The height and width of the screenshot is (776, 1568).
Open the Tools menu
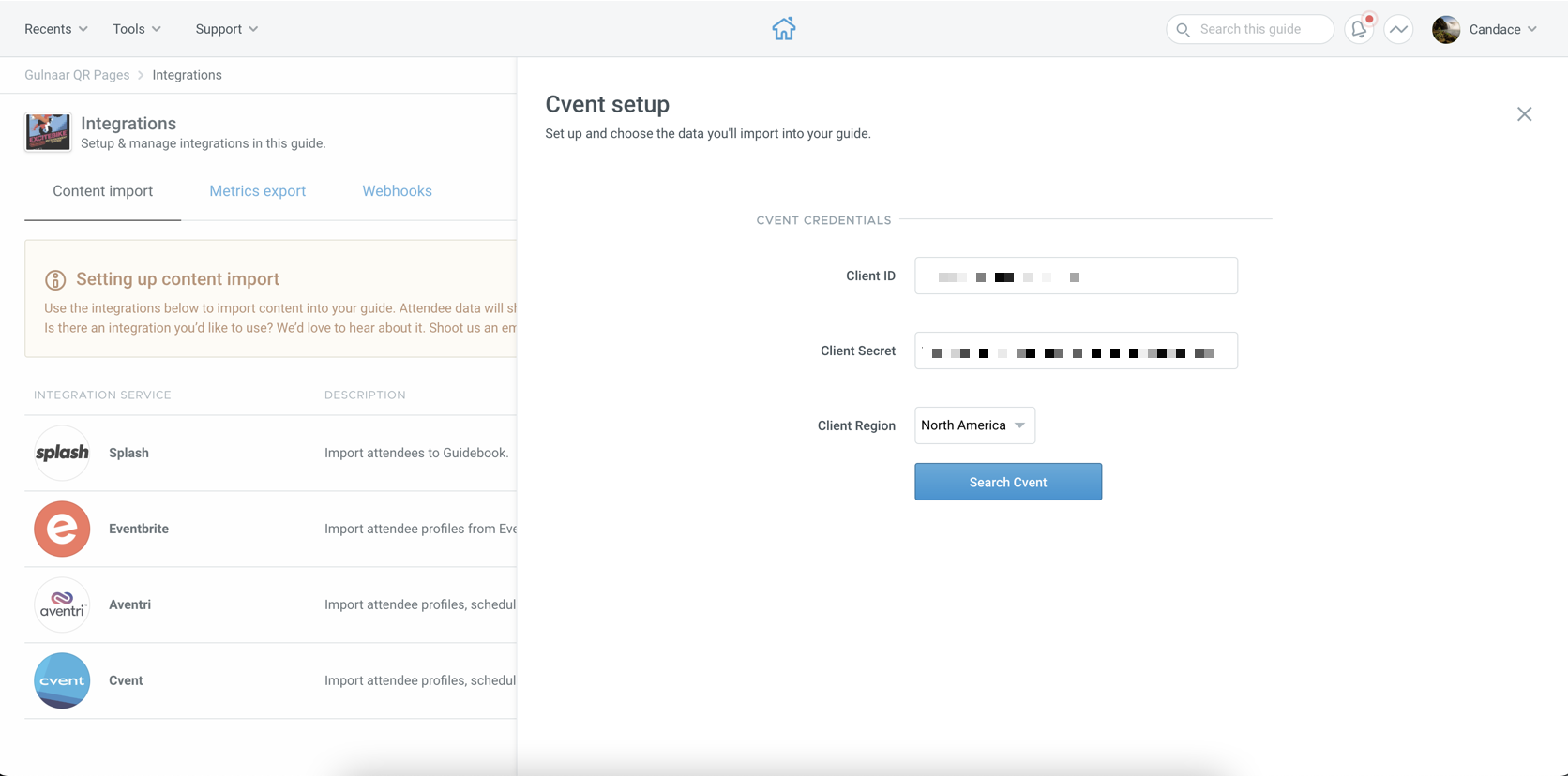pyautogui.click(x=137, y=29)
